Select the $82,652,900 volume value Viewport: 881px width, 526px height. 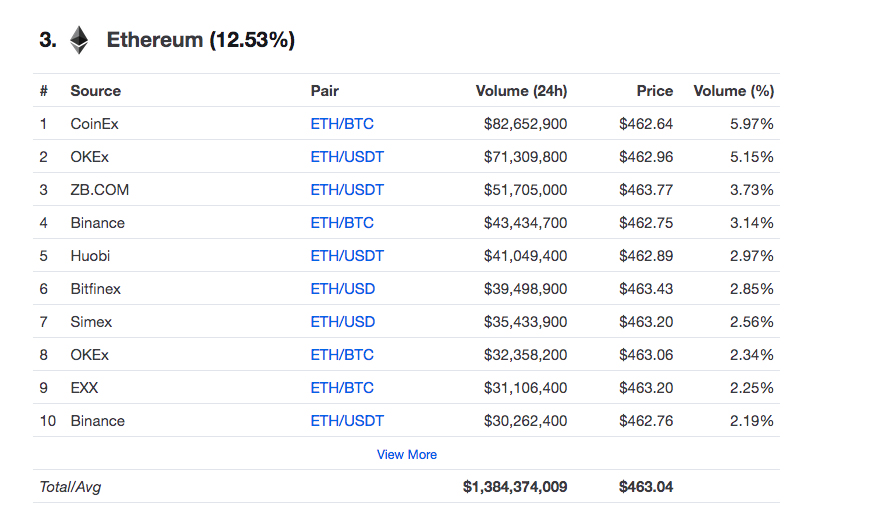[525, 124]
